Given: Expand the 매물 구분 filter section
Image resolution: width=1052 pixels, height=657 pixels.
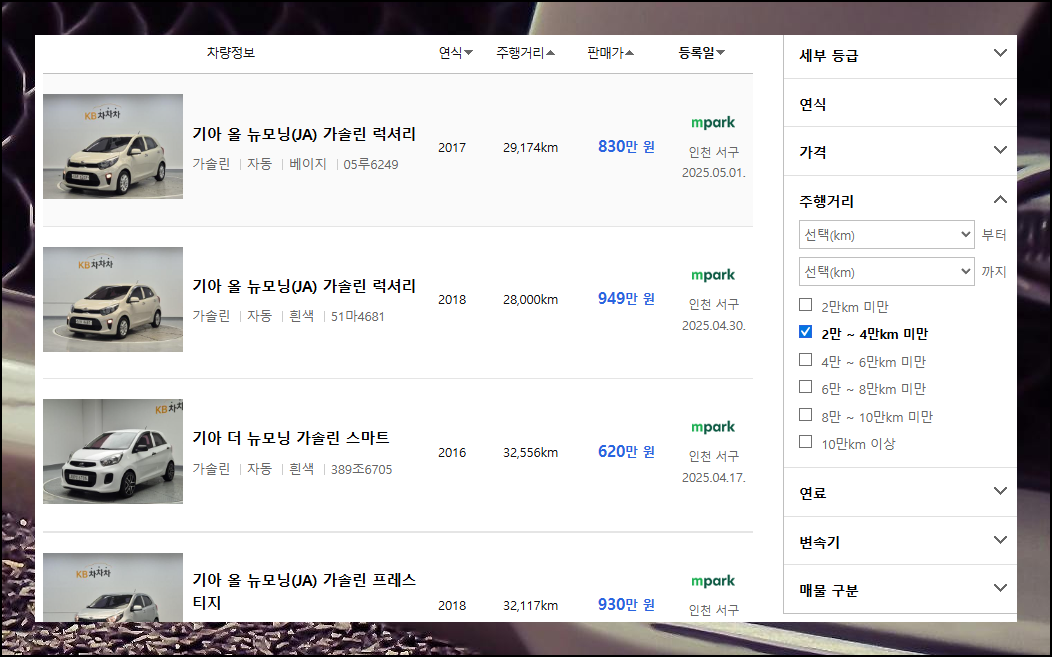Looking at the screenshot, I should tap(900, 590).
